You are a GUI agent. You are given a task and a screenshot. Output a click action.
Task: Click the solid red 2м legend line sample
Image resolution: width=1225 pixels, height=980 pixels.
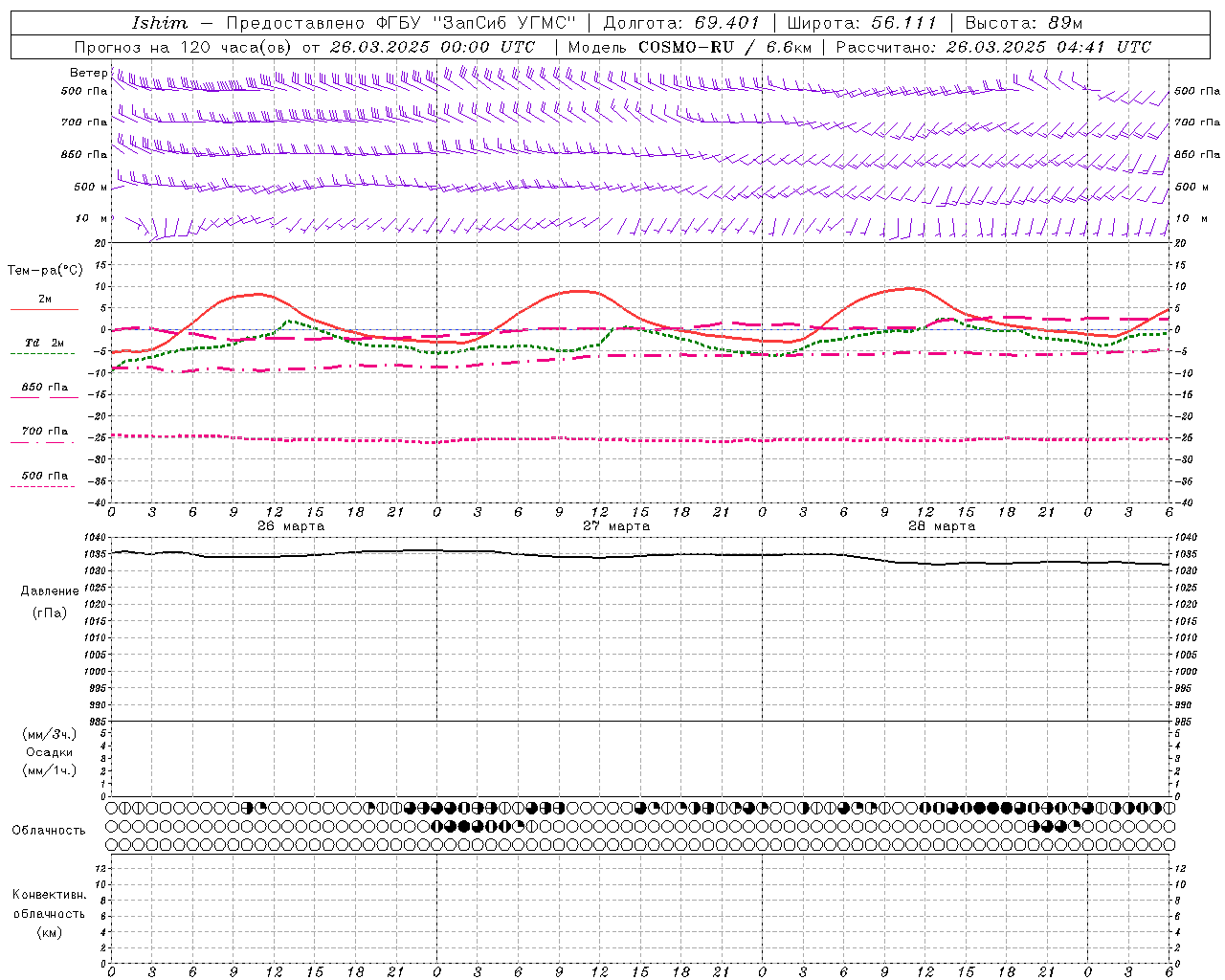[44, 309]
